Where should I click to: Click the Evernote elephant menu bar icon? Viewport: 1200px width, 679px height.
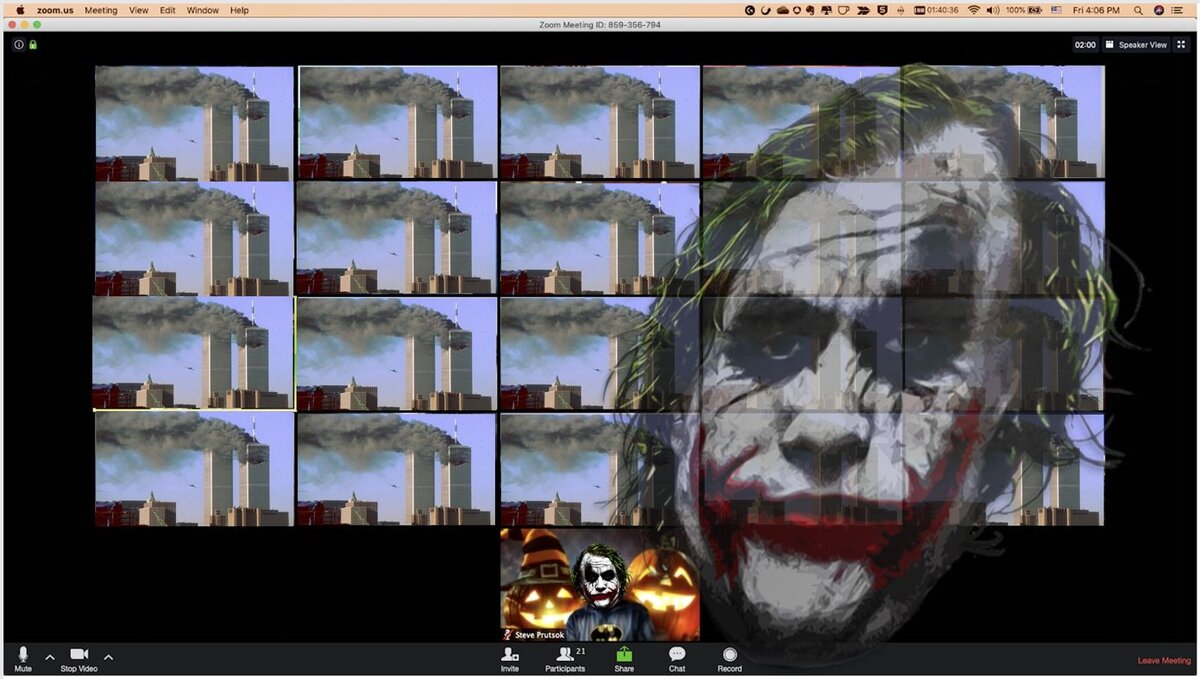point(810,10)
